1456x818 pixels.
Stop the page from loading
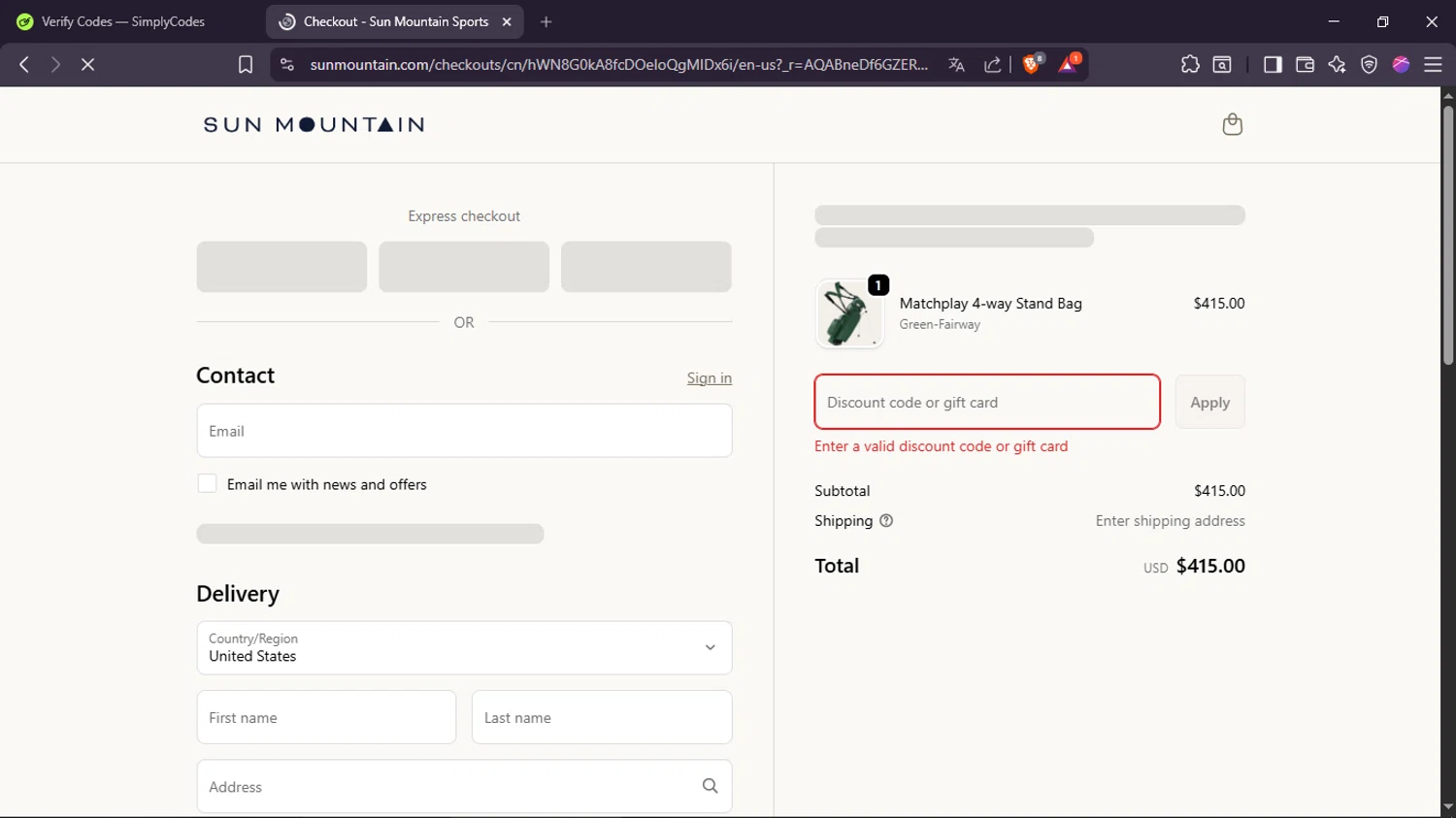(87, 64)
